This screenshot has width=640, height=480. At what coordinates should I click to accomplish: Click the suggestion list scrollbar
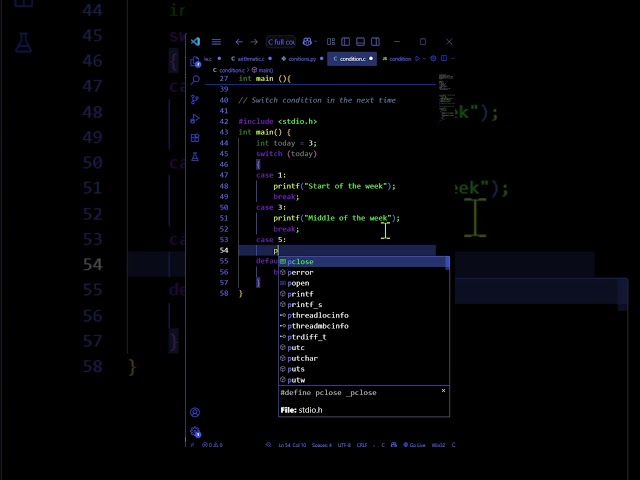point(447,263)
